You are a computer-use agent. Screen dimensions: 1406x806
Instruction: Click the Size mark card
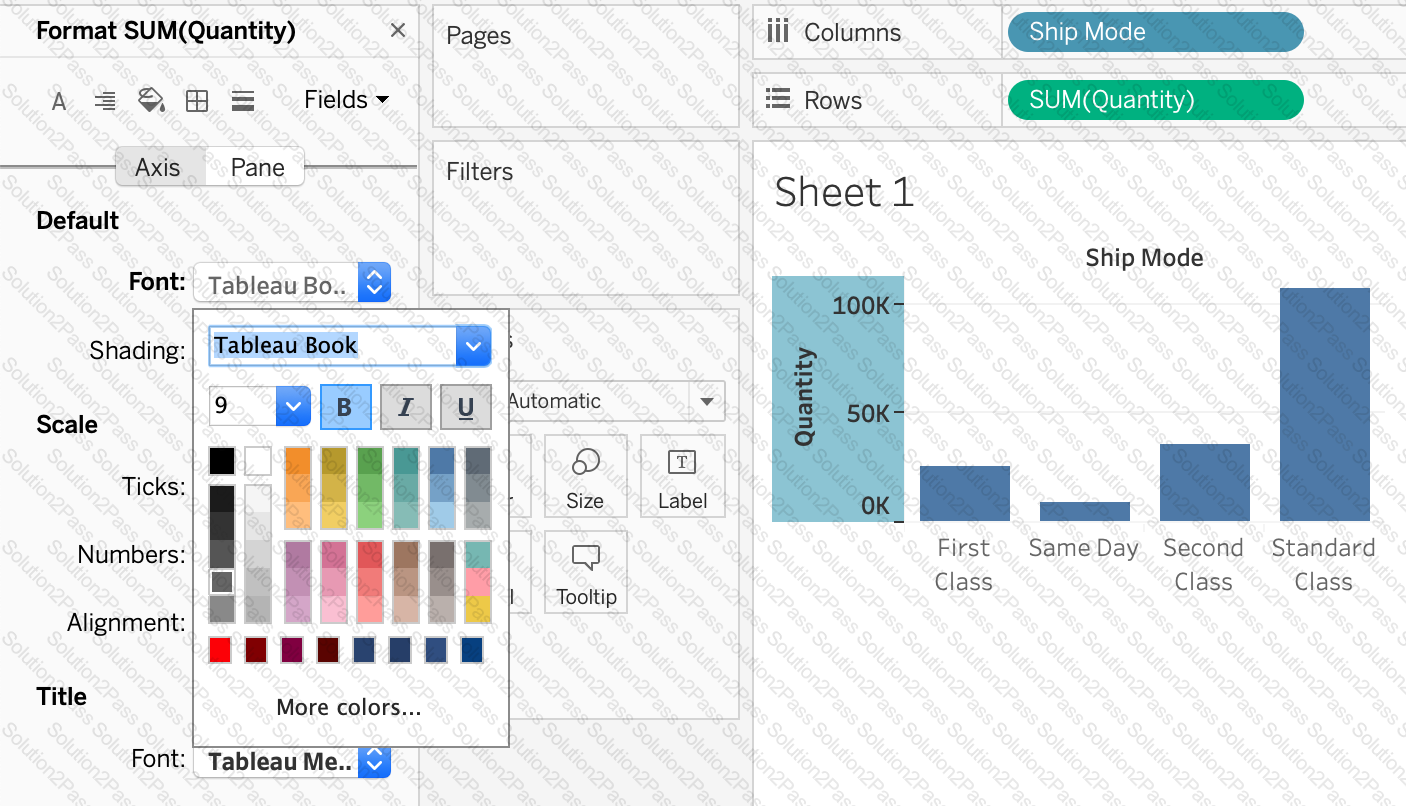585,476
